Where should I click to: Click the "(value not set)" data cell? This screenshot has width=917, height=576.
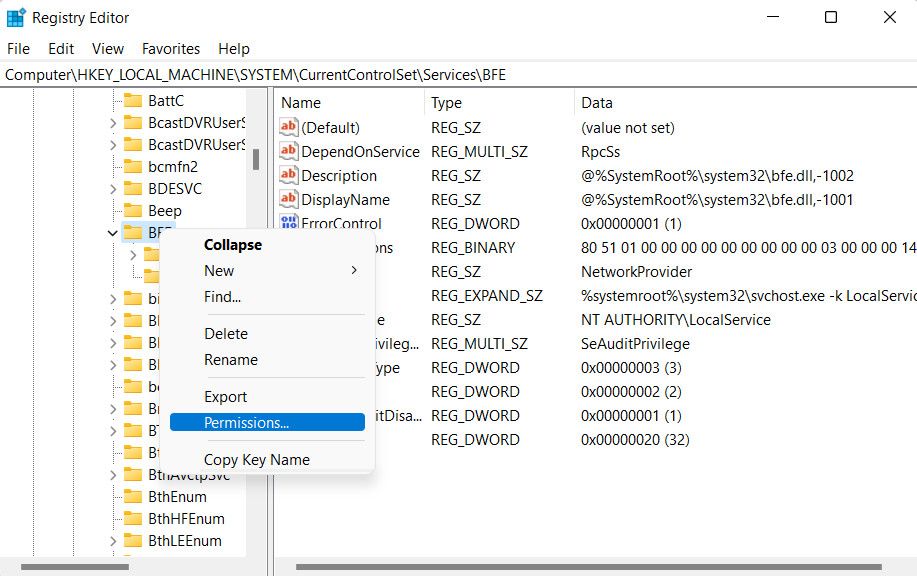[628, 127]
